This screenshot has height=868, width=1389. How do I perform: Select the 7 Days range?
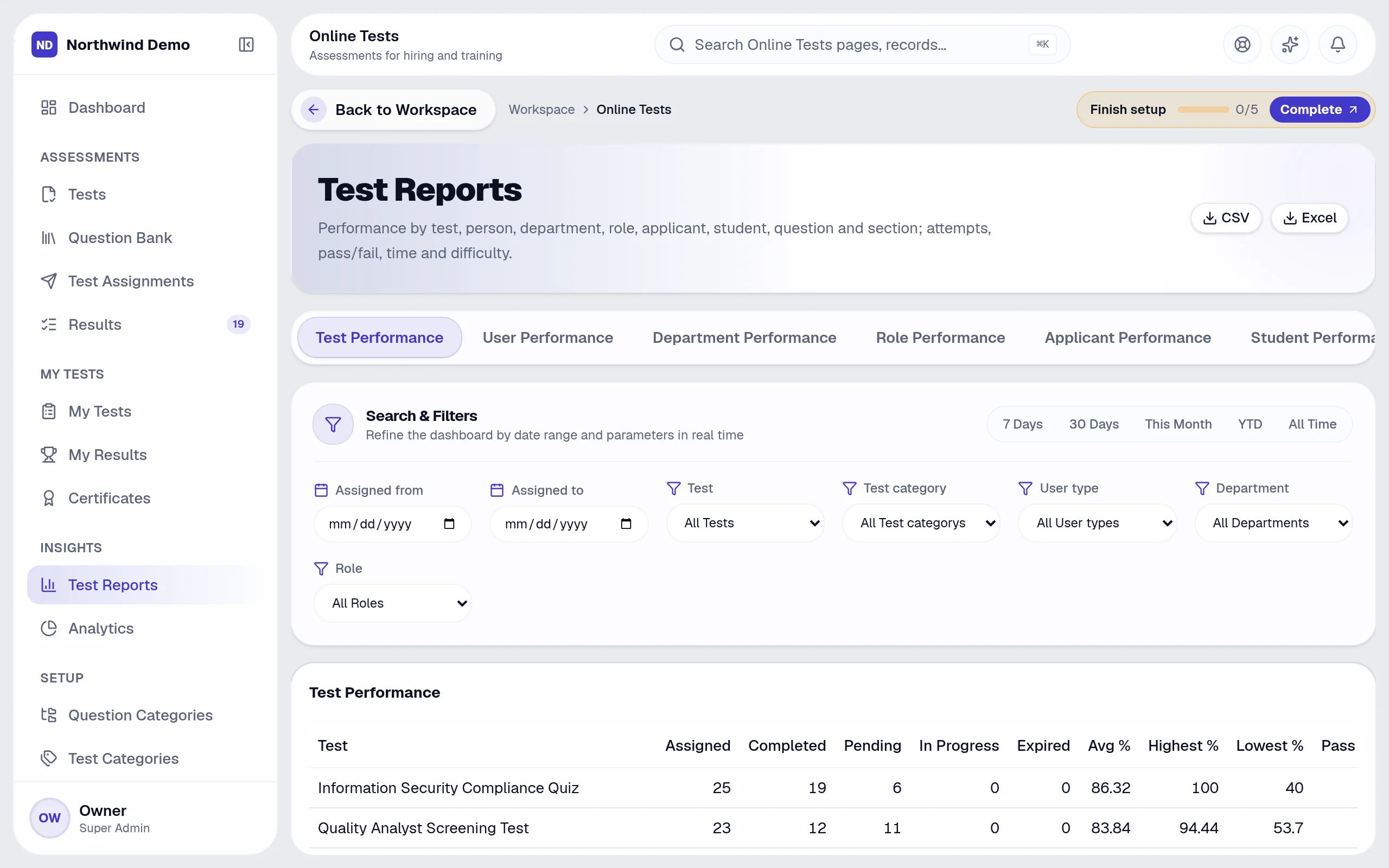1022,424
